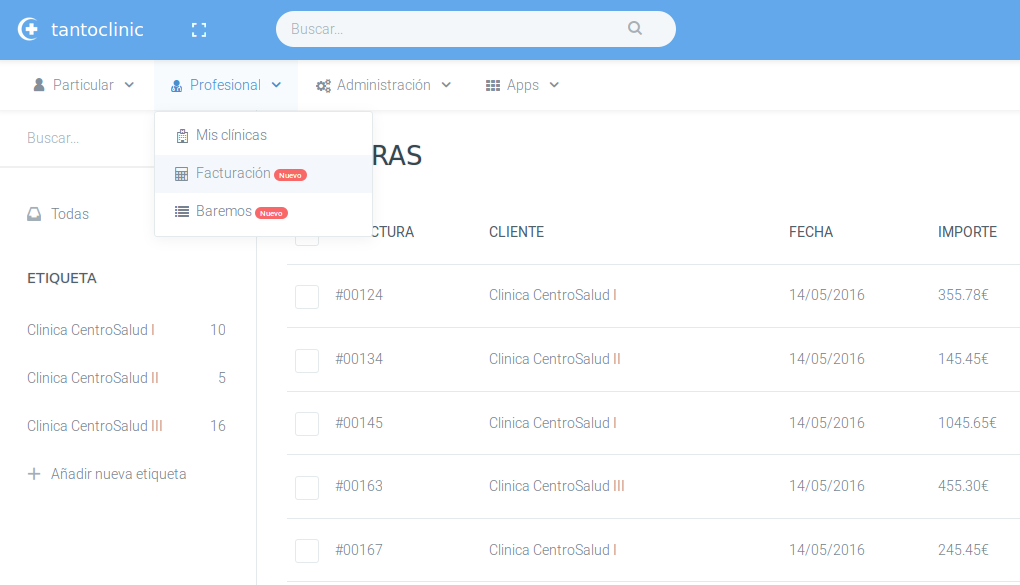
Task: Click the Mis clínicas building icon
Action: [181, 136]
